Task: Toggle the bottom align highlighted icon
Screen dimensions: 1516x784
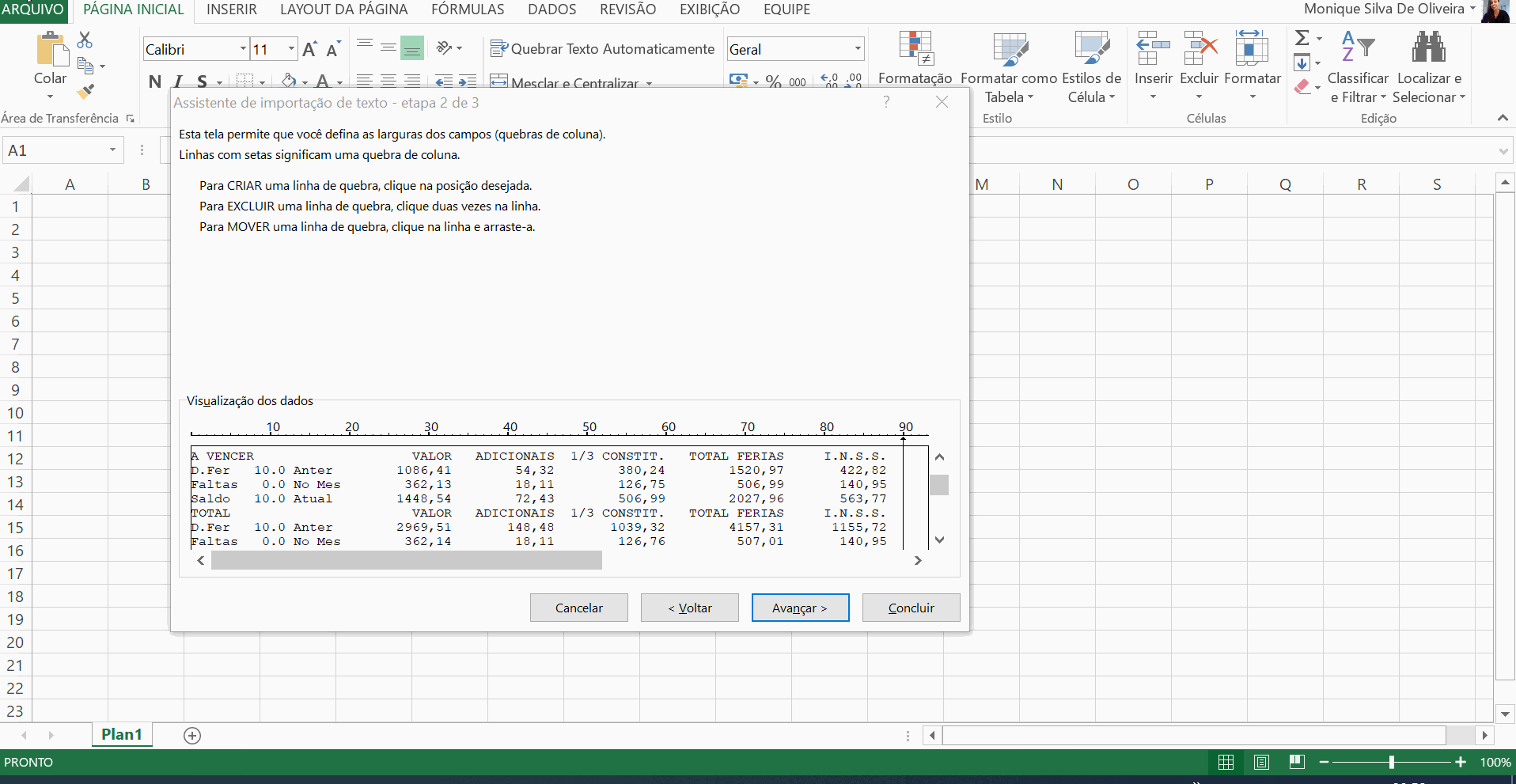Action: (412, 48)
